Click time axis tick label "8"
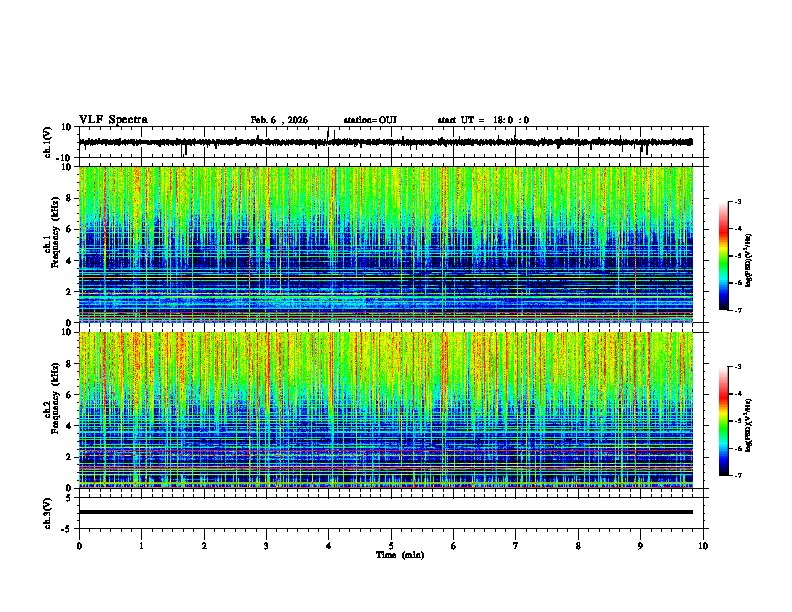Screen dimensions: 792x612 578,546
